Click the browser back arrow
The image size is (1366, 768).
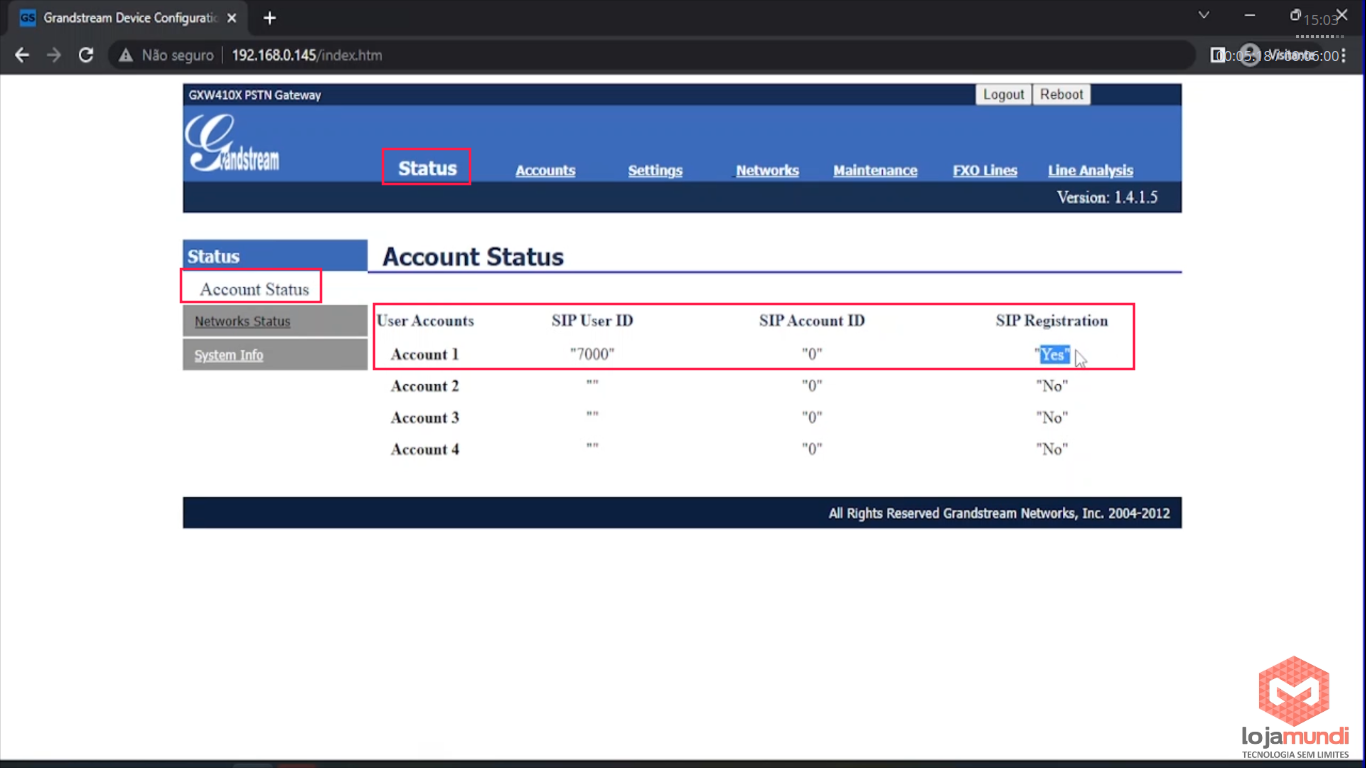(22, 55)
